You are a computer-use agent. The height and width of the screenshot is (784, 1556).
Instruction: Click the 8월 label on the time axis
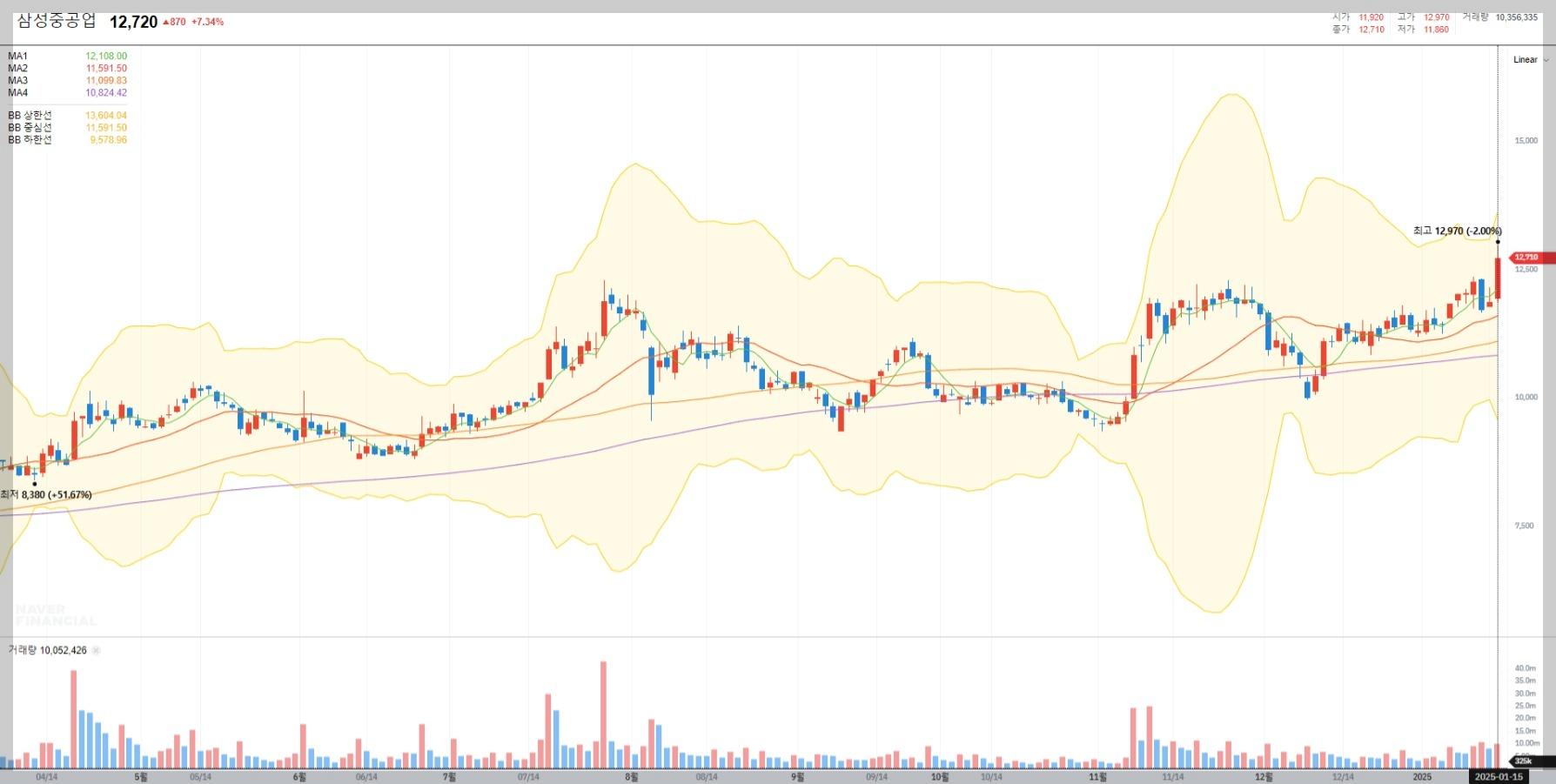point(632,777)
